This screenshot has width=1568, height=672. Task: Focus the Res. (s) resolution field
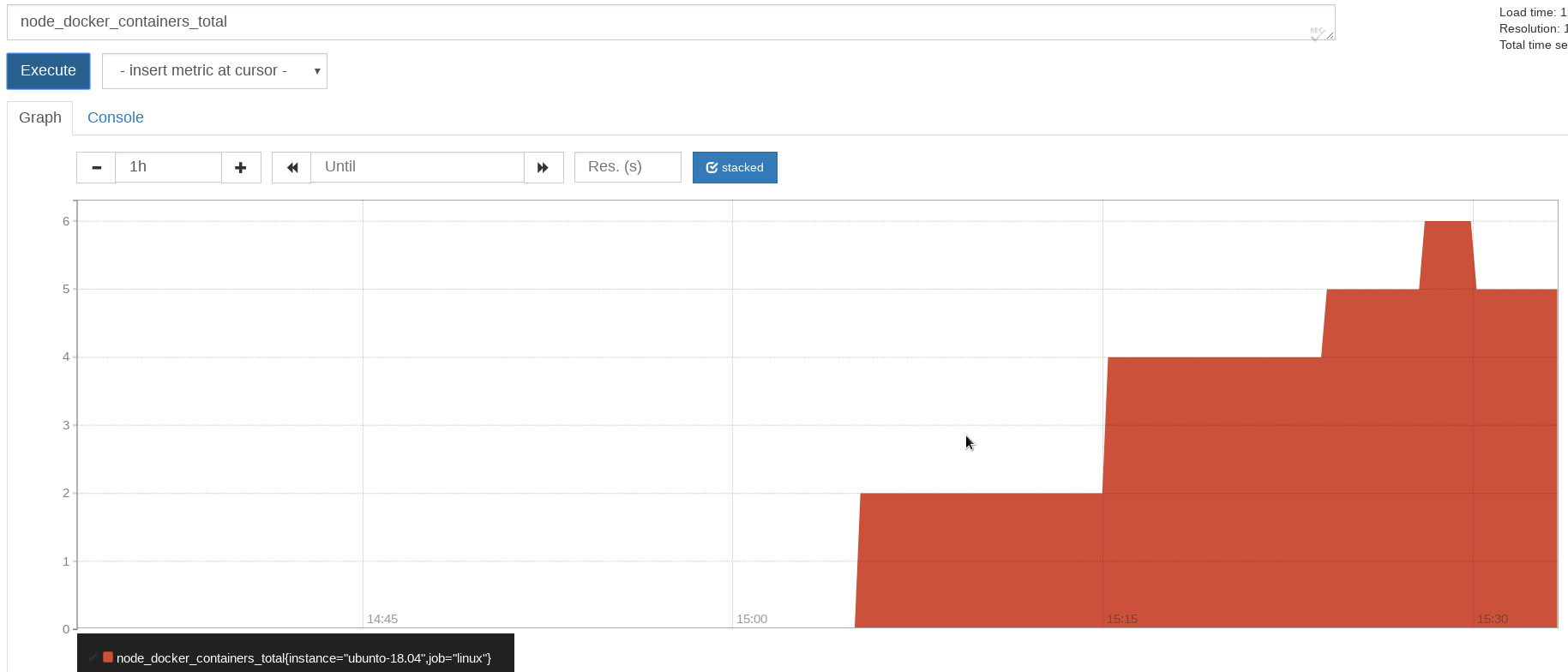[627, 167]
